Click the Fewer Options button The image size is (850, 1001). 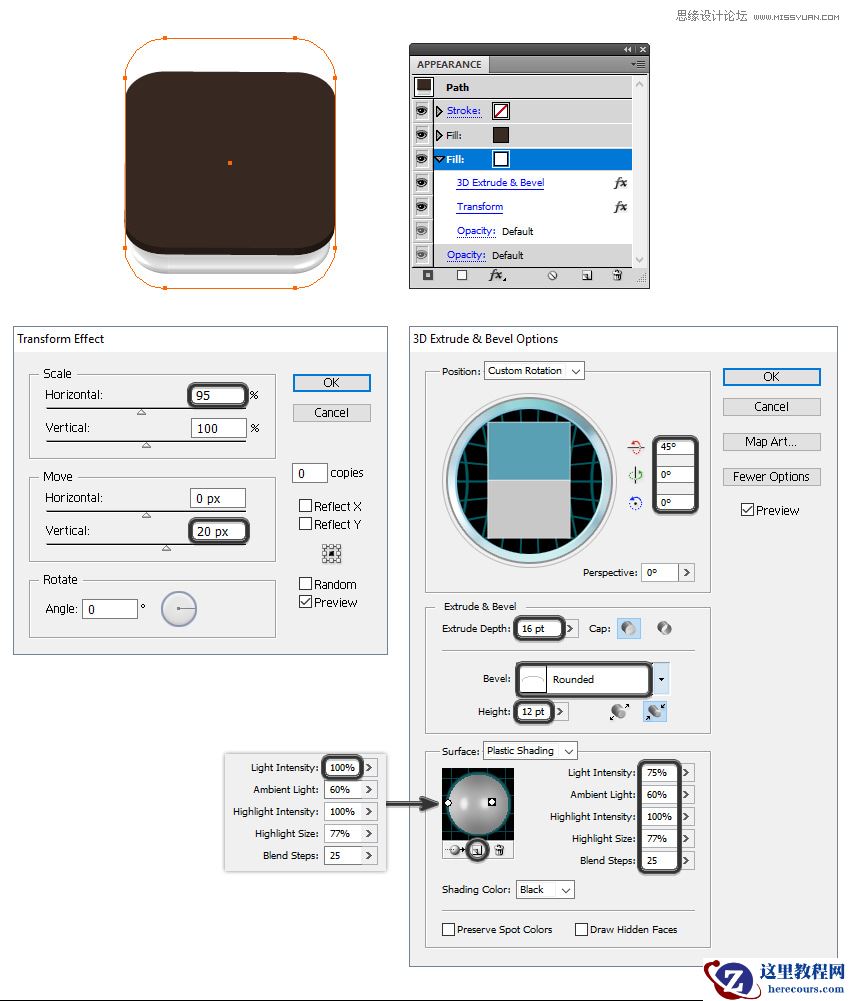771,477
